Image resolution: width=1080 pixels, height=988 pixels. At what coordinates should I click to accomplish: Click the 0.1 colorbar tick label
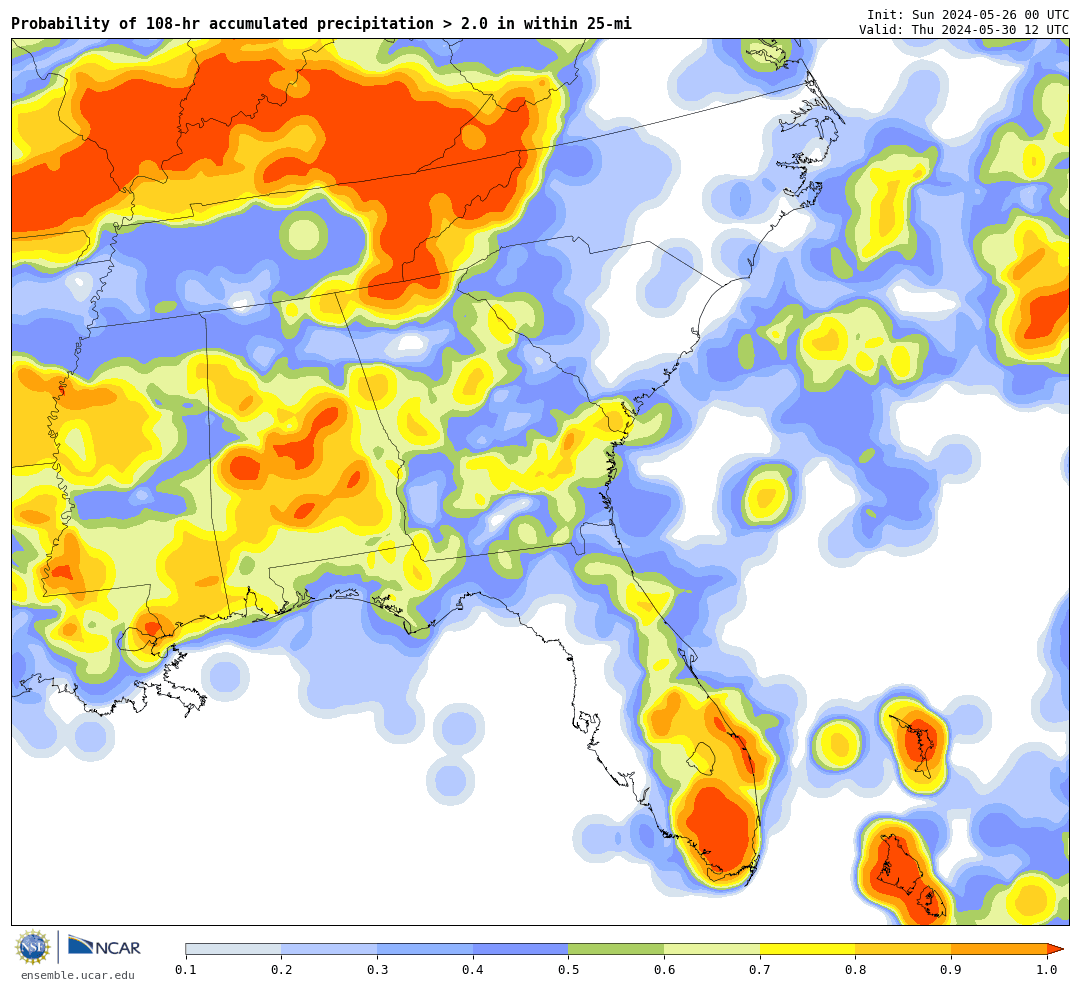(x=186, y=970)
